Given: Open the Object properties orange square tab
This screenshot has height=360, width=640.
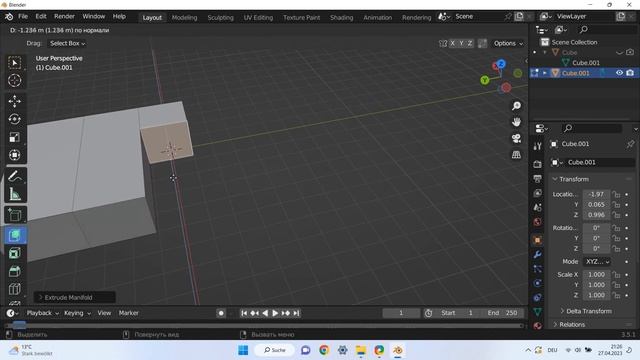Looking at the screenshot, I should click(538, 240).
